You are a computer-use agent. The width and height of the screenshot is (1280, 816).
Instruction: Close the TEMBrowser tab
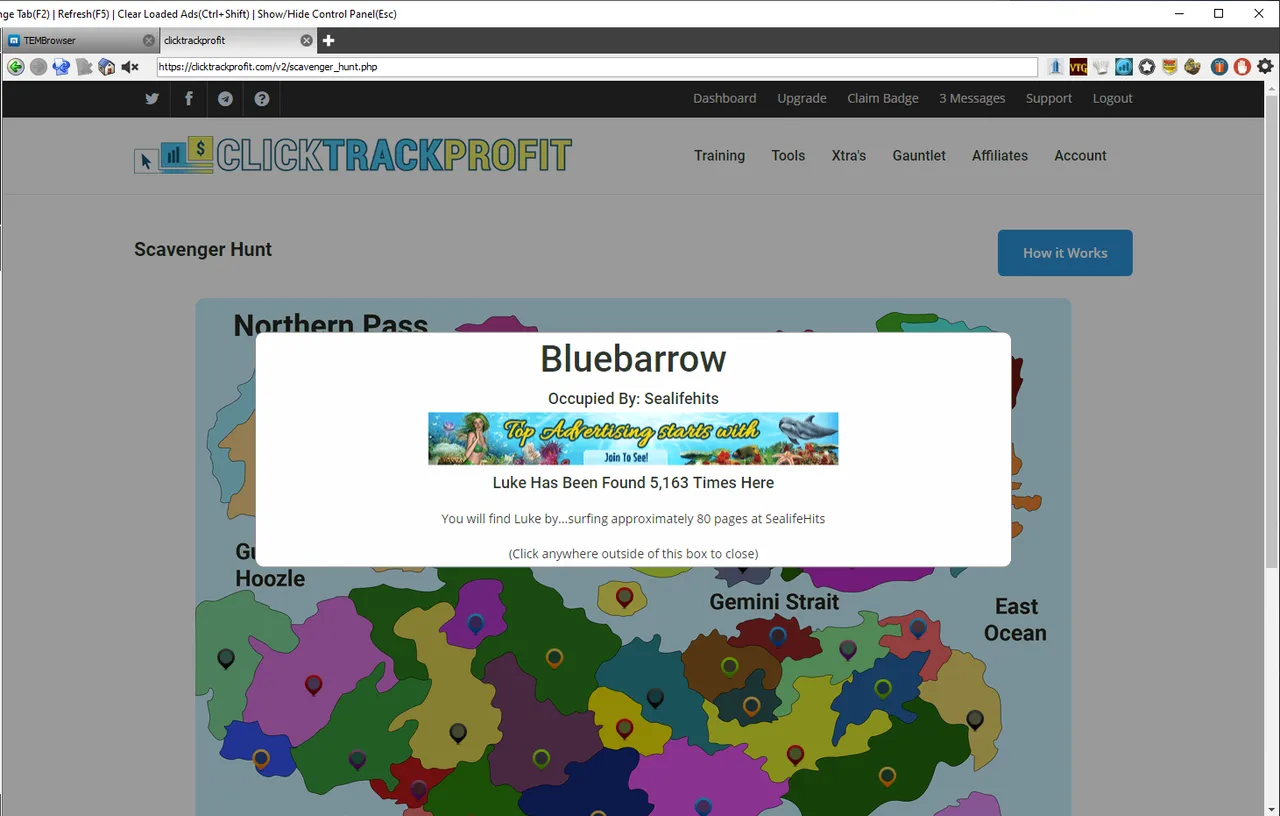coord(149,41)
